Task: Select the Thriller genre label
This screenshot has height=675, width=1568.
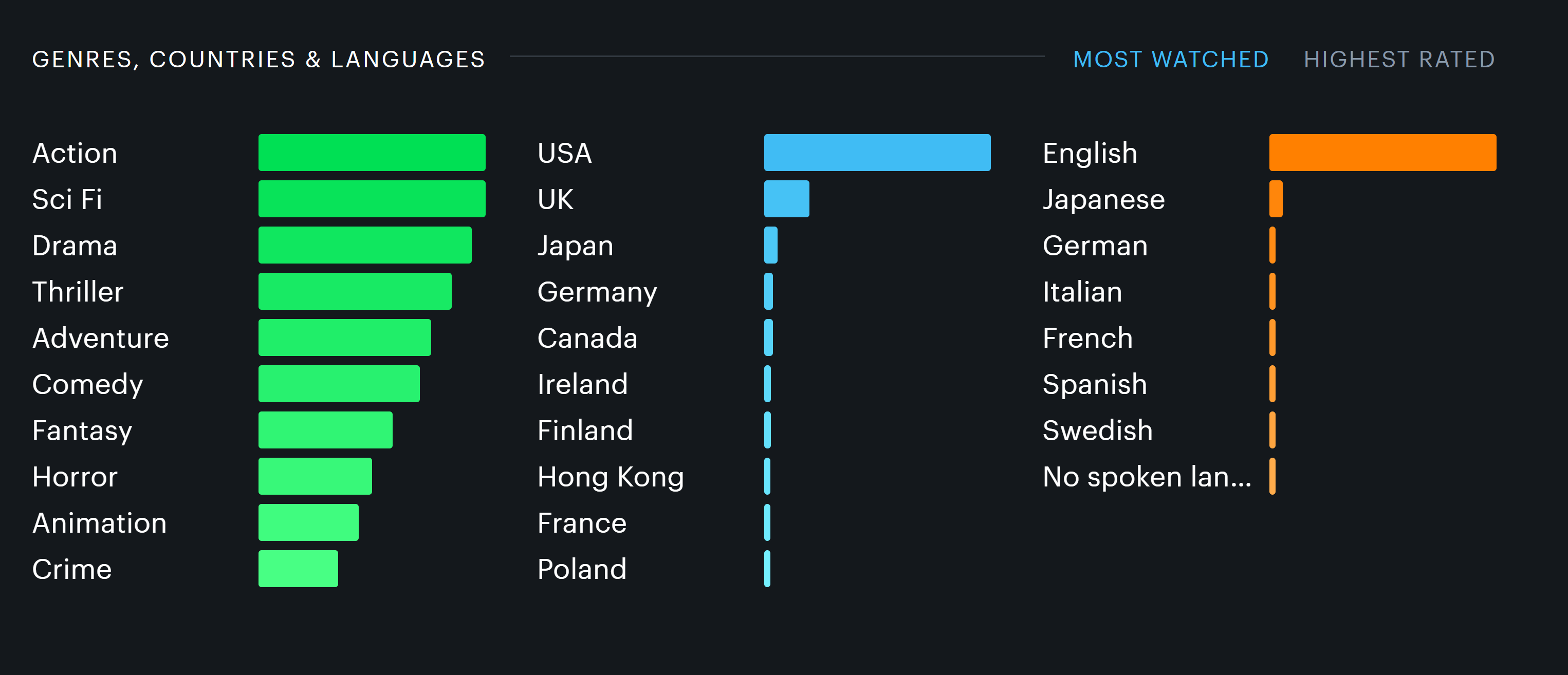Action: click(78, 292)
